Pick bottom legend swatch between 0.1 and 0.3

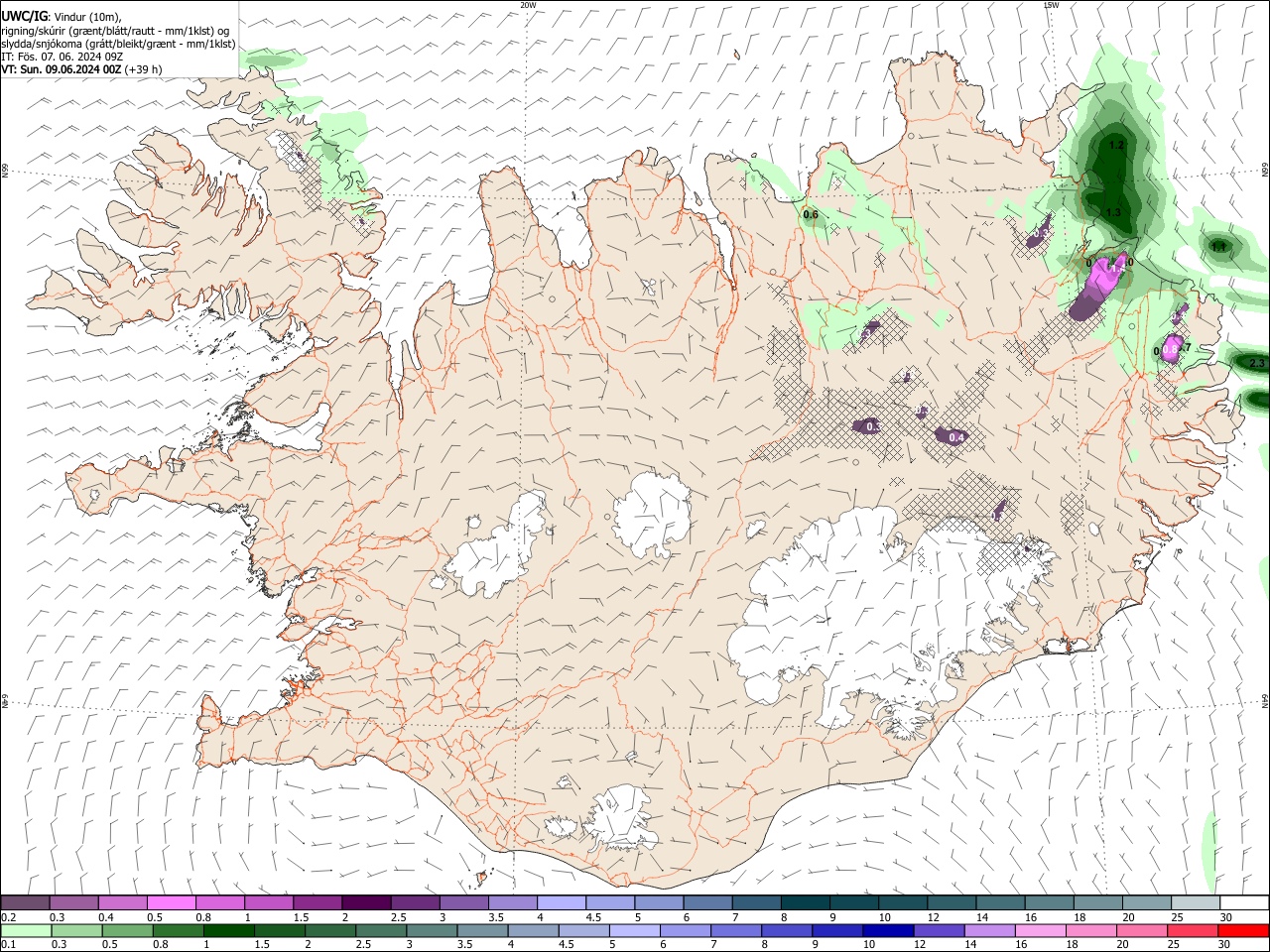point(26,930)
